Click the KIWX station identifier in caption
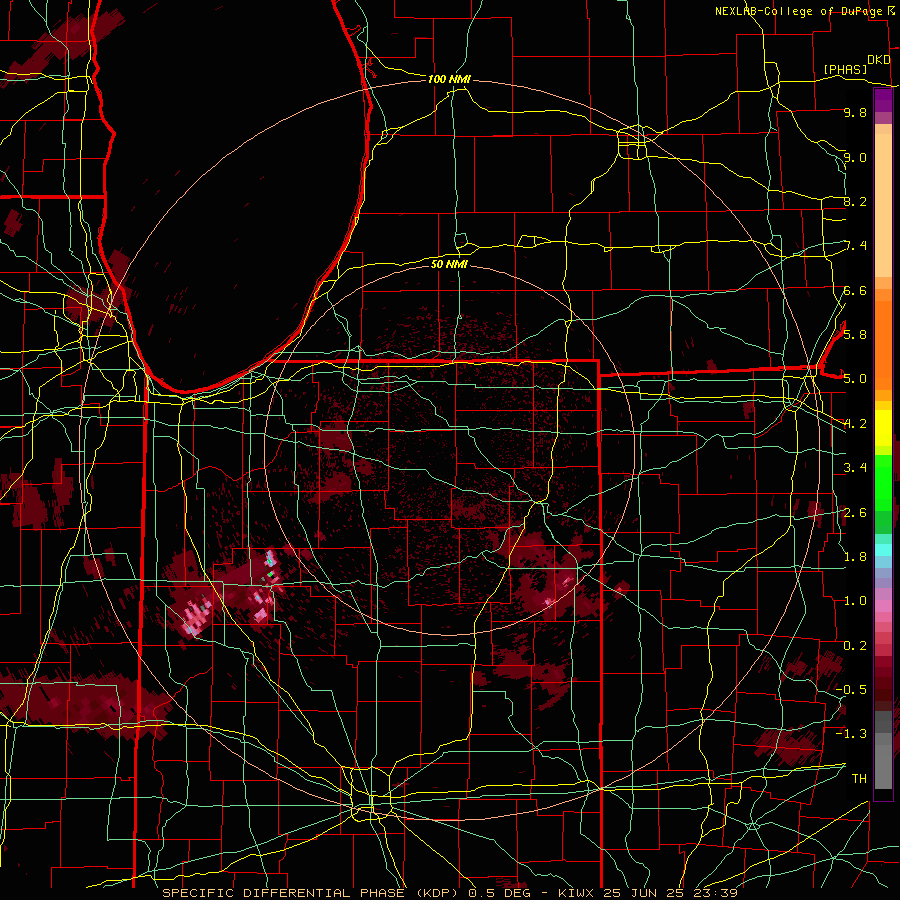This screenshot has height=900, width=900. 576,893
